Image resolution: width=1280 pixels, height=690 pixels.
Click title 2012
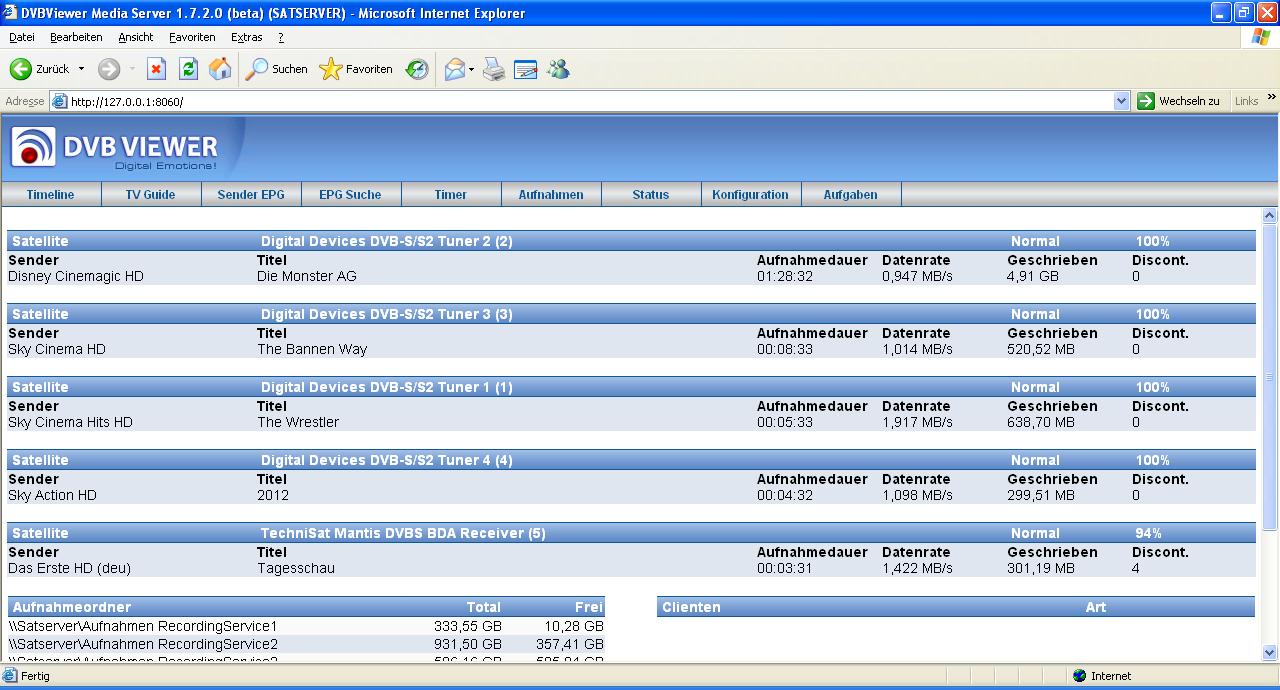click(273, 495)
